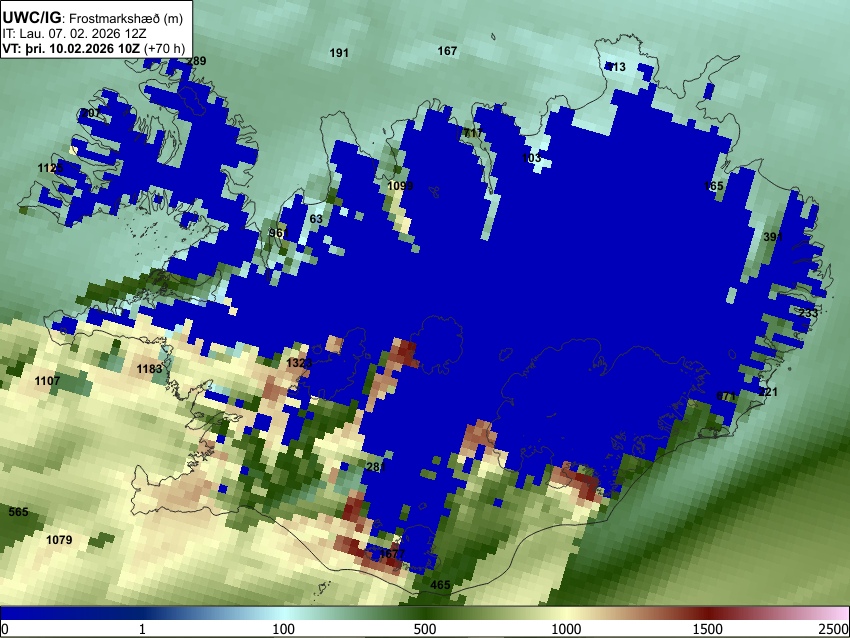This screenshot has width=850, height=638.
Task: Click the dark red section of the color scale
Action: [708, 613]
